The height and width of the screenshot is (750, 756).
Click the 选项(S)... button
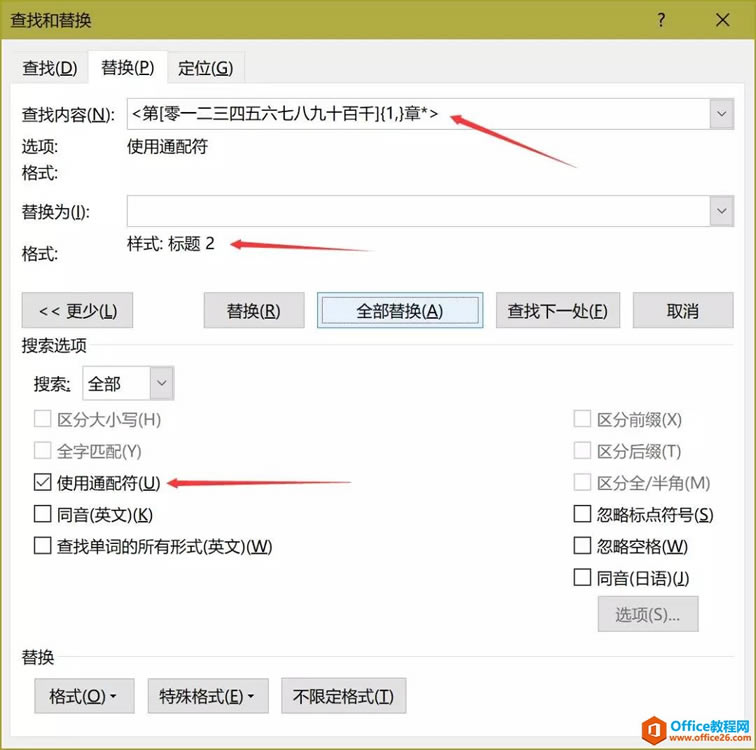648,614
